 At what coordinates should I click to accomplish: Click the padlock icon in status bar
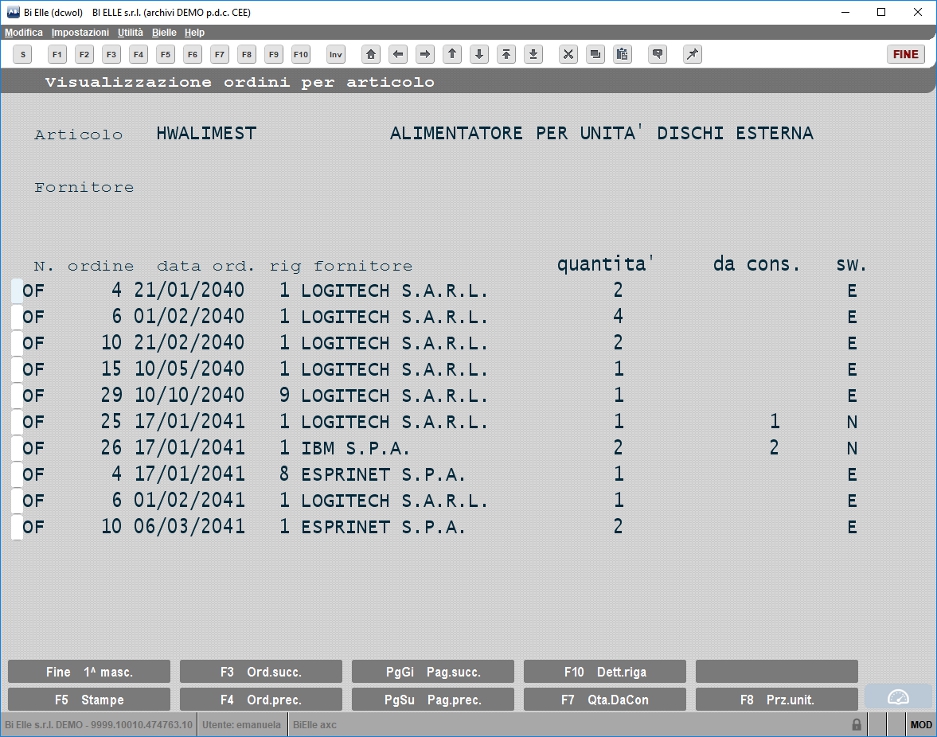(x=856, y=724)
